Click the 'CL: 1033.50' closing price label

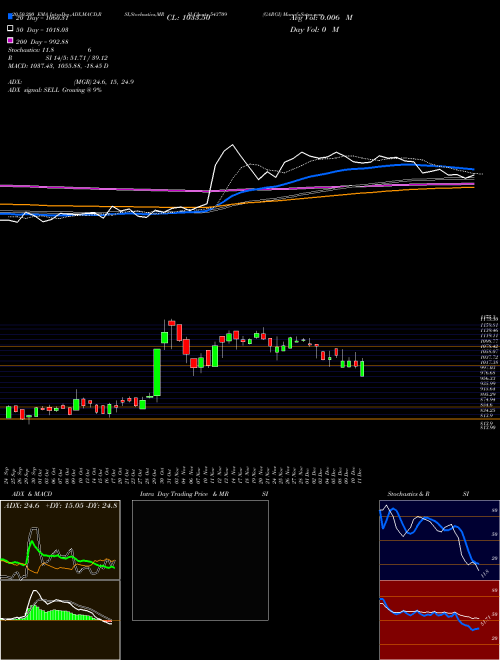188,18
